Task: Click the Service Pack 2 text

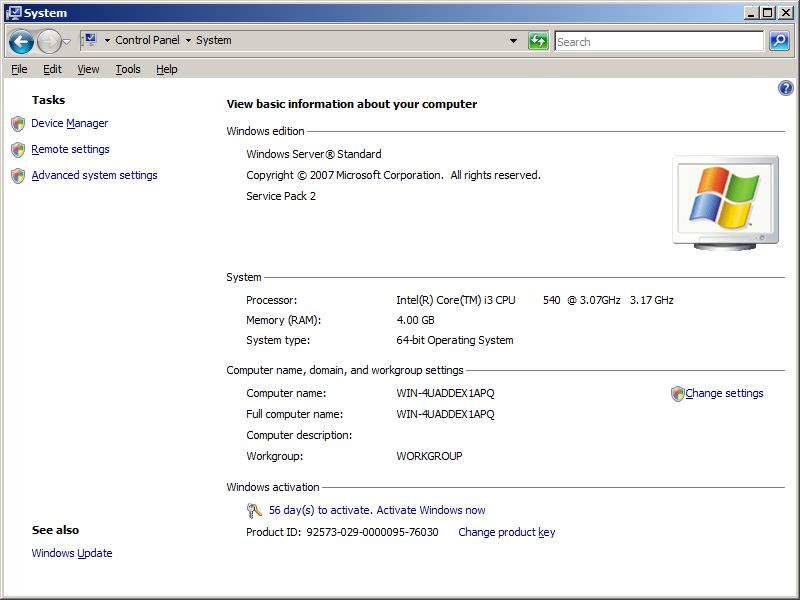Action: pos(281,196)
